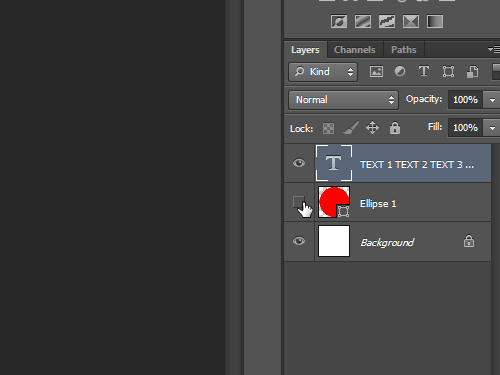
Task: Click the lock all padlock icon
Action: click(x=395, y=128)
